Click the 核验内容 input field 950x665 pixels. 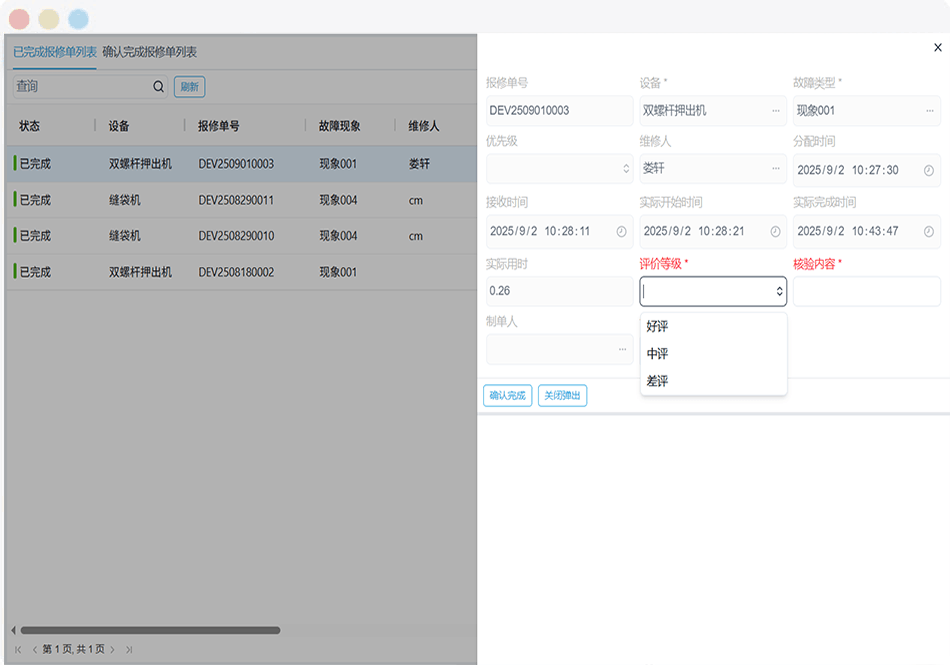866,291
